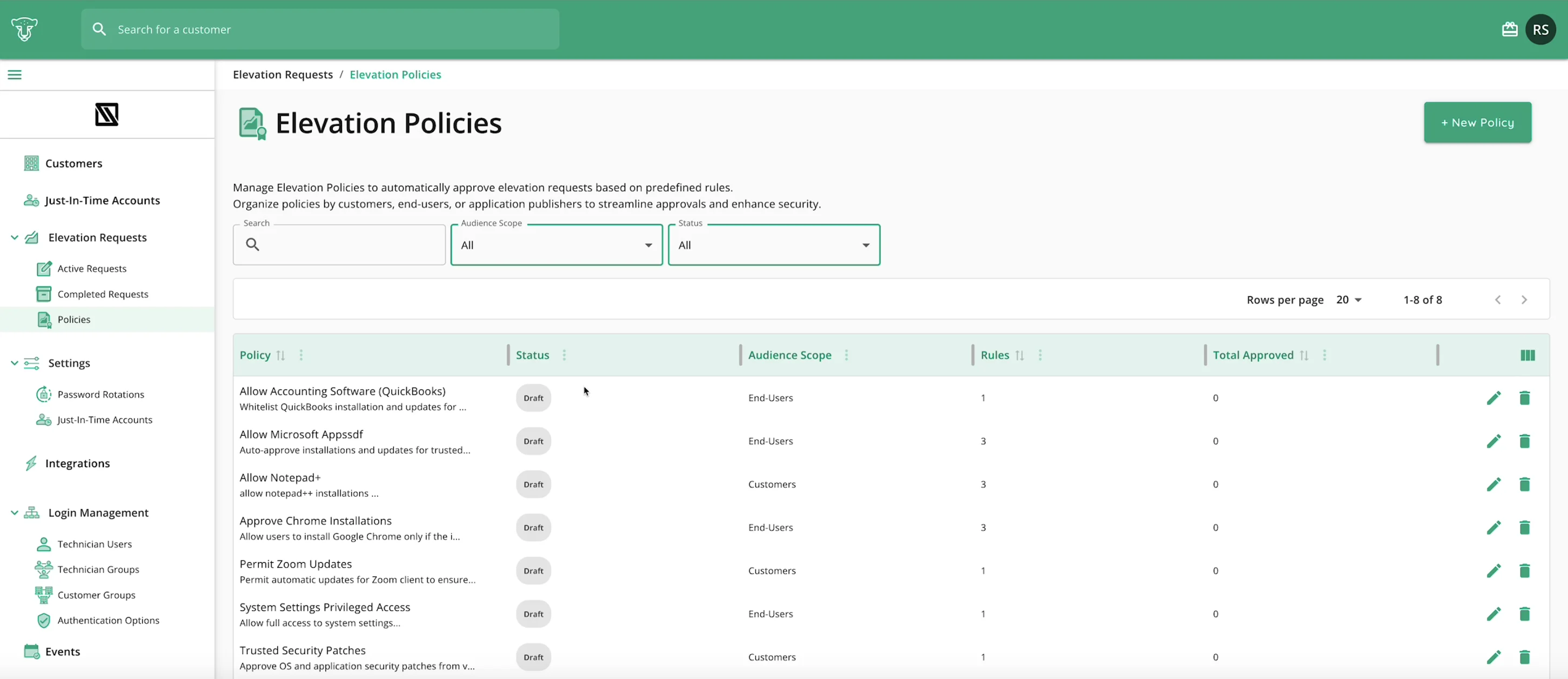Open Customers in sidebar
The width and height of the screenshot is (1568, 679).
[x=73, y=163]
